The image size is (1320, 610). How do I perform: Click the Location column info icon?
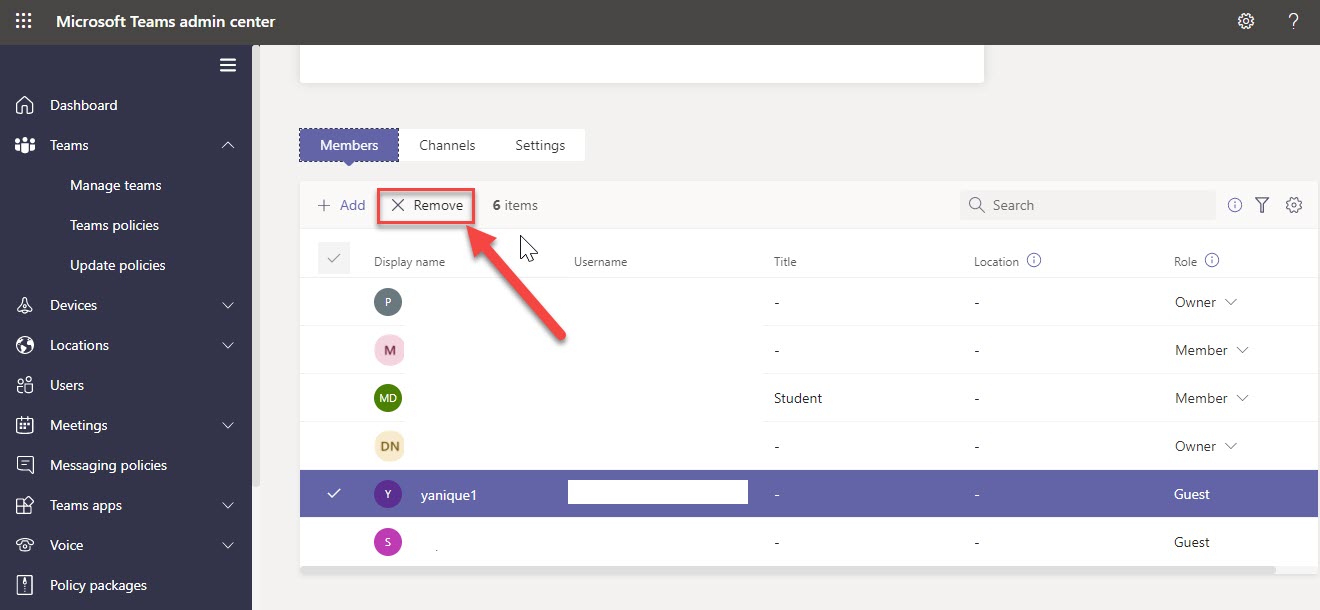point(1034,260)
